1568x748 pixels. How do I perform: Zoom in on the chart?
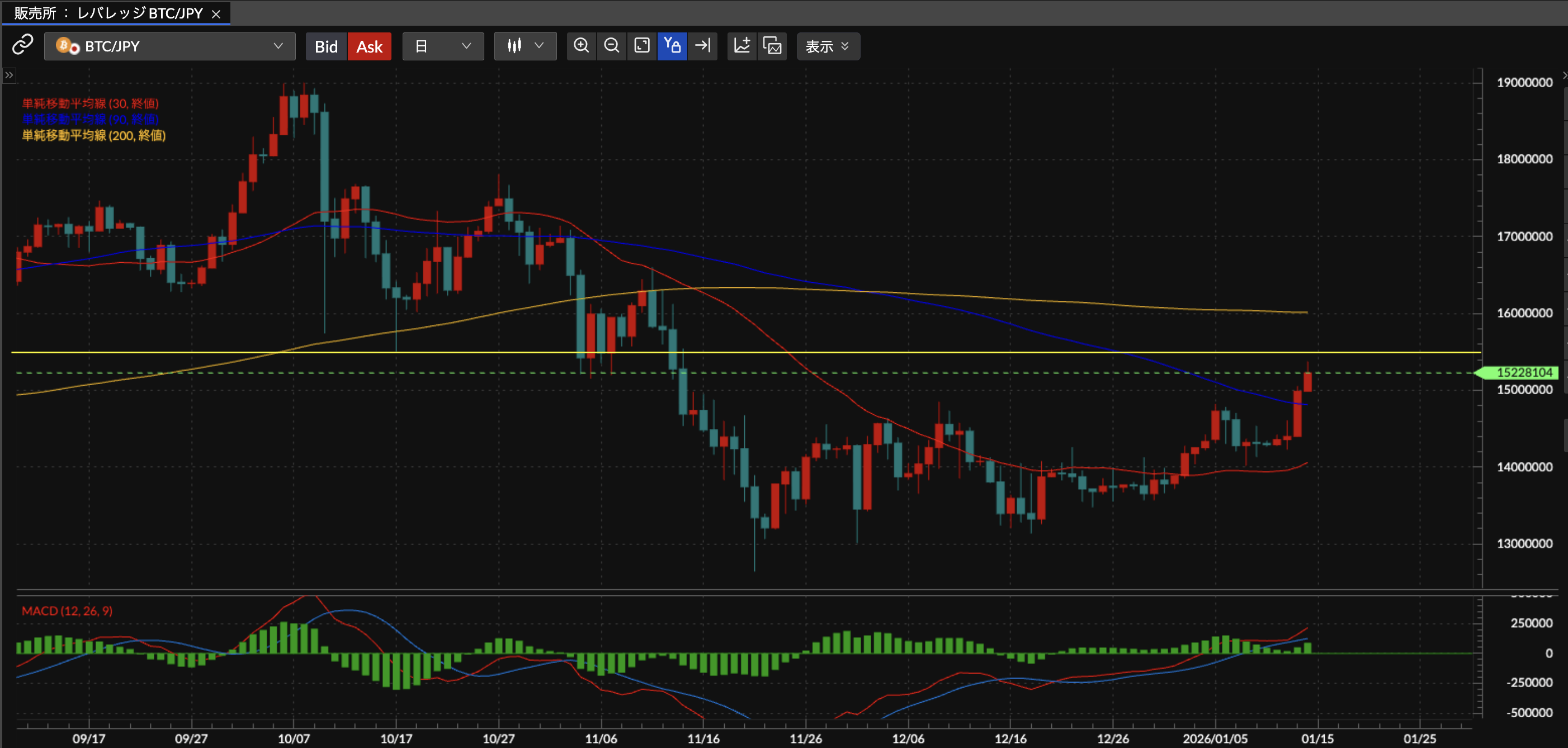[x=582, y=46]
